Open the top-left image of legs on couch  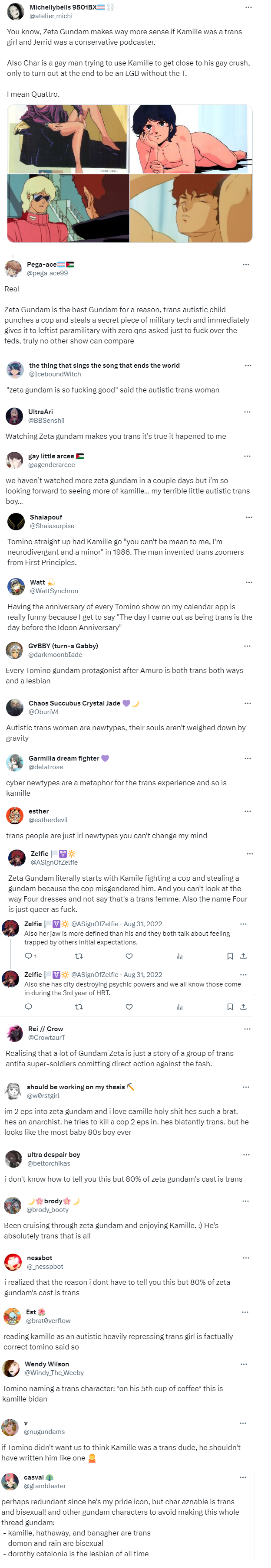click(68, 139)
